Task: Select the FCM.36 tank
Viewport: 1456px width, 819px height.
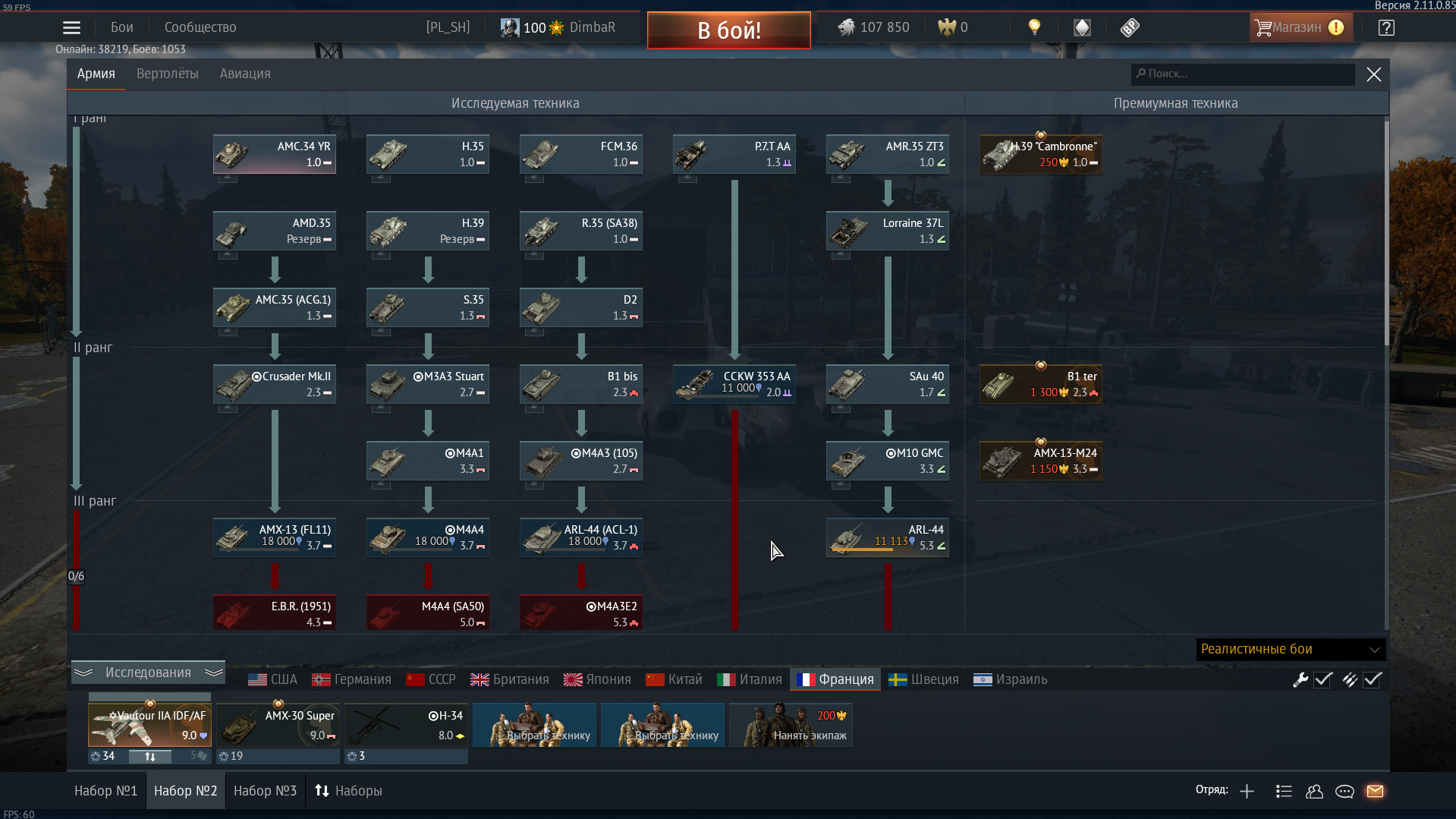Action: (x=581, y=154)
